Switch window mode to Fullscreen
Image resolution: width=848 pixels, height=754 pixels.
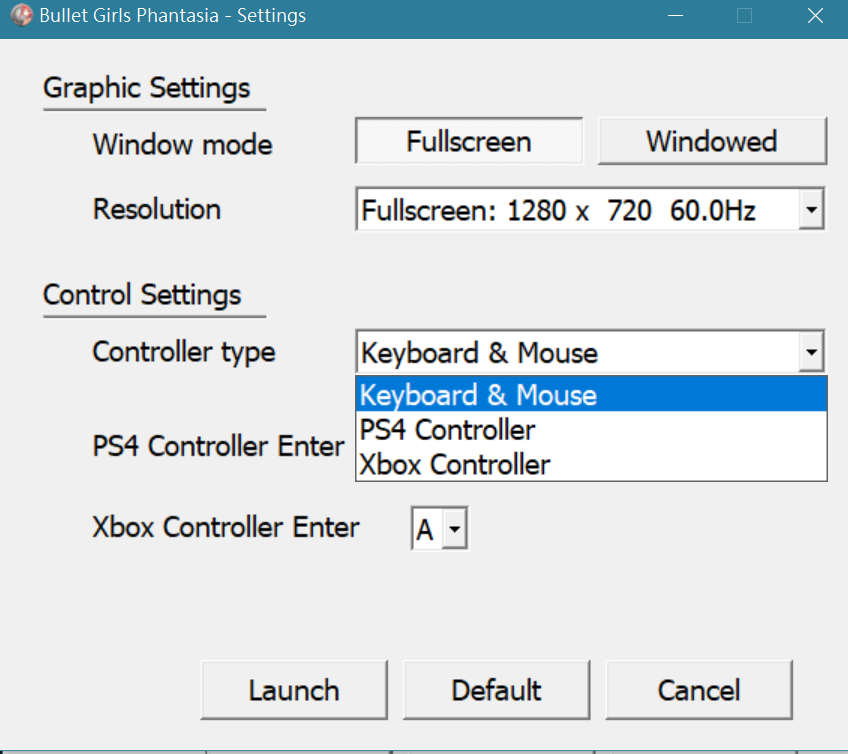pos(468,142)
